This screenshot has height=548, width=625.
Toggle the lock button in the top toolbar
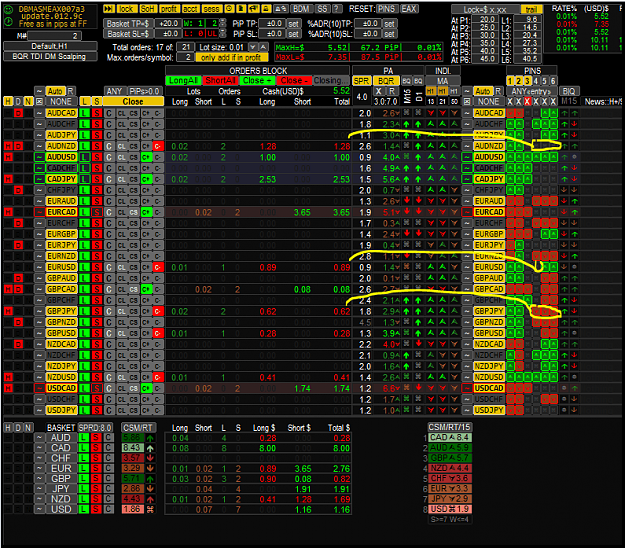126,9
